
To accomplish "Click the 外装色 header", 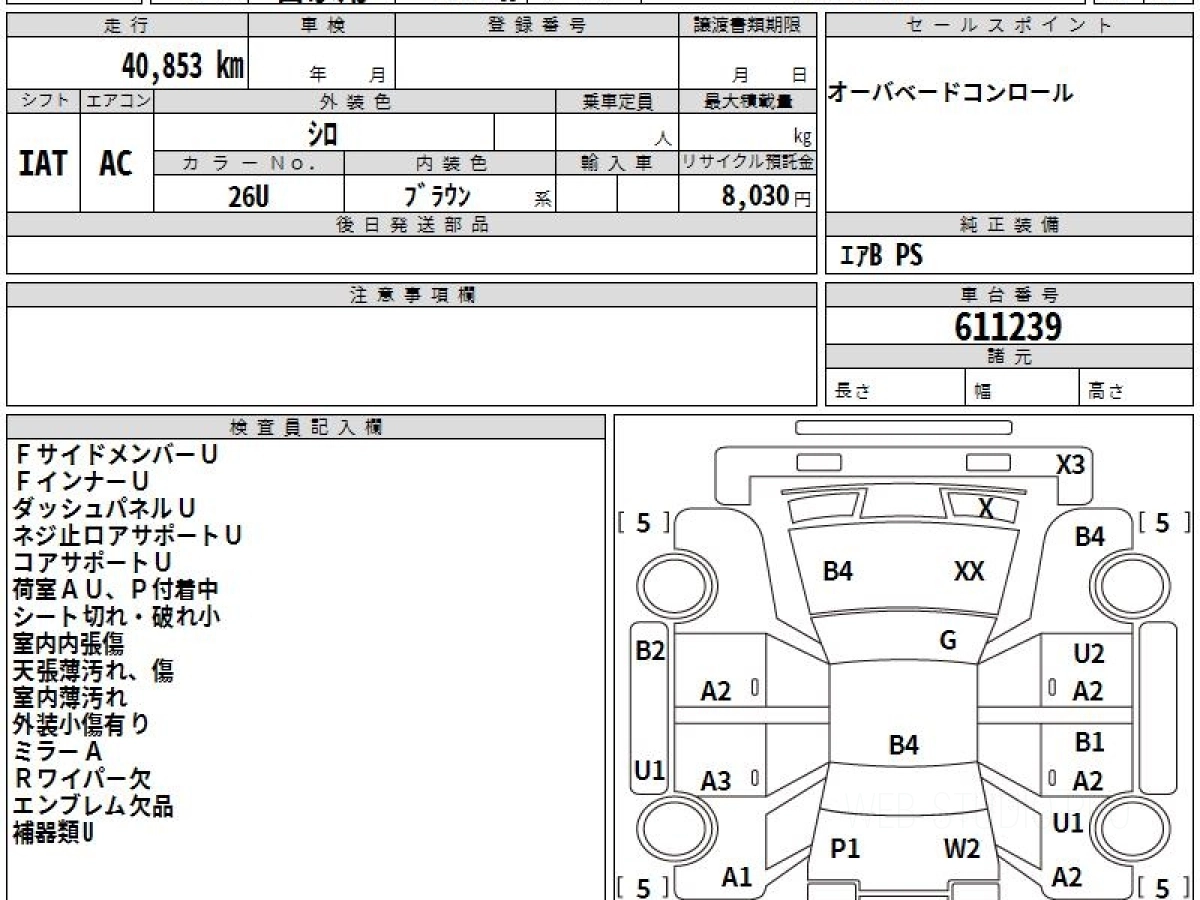I will [x=355, y=101].
